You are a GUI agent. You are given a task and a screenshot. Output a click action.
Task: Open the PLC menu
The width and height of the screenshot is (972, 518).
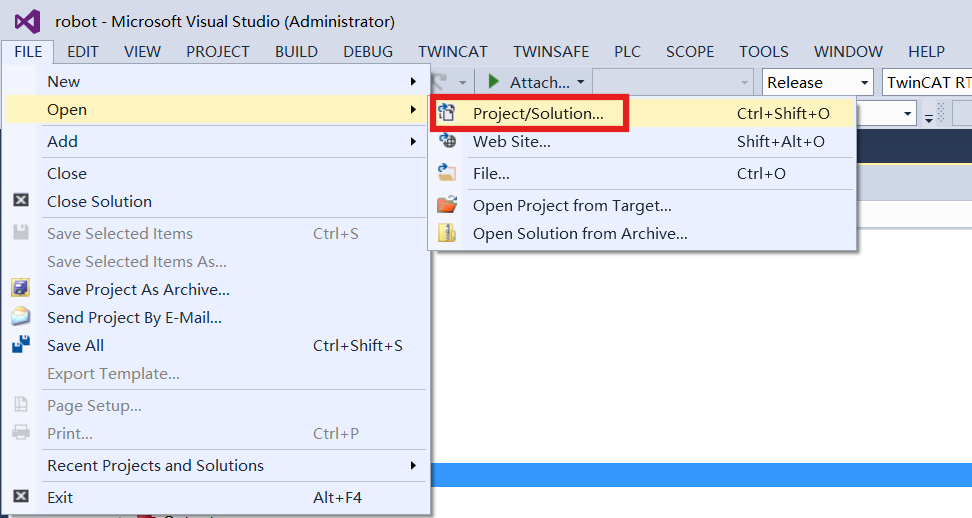point(627,52)
